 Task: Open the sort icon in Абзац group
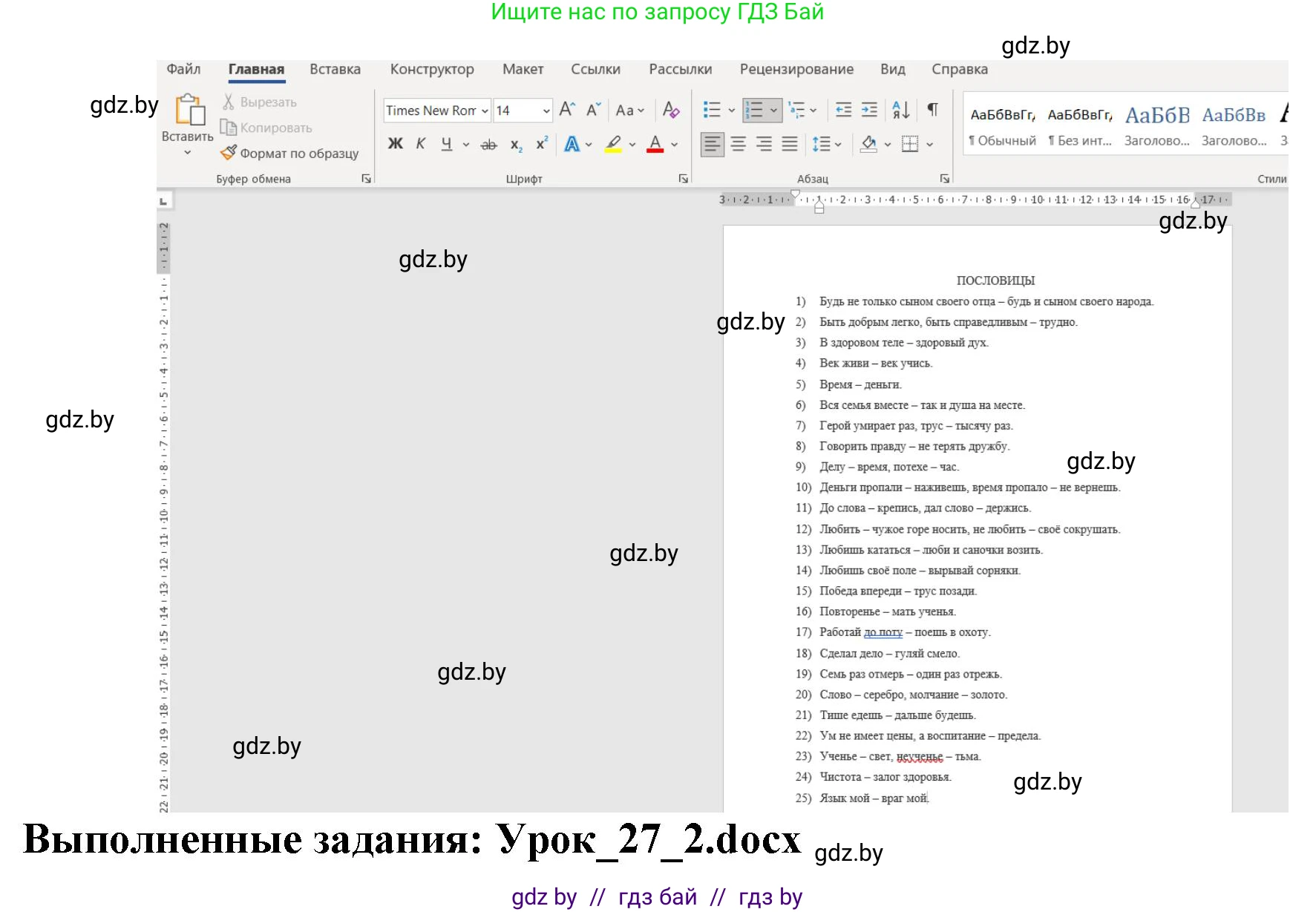point(899,110)
